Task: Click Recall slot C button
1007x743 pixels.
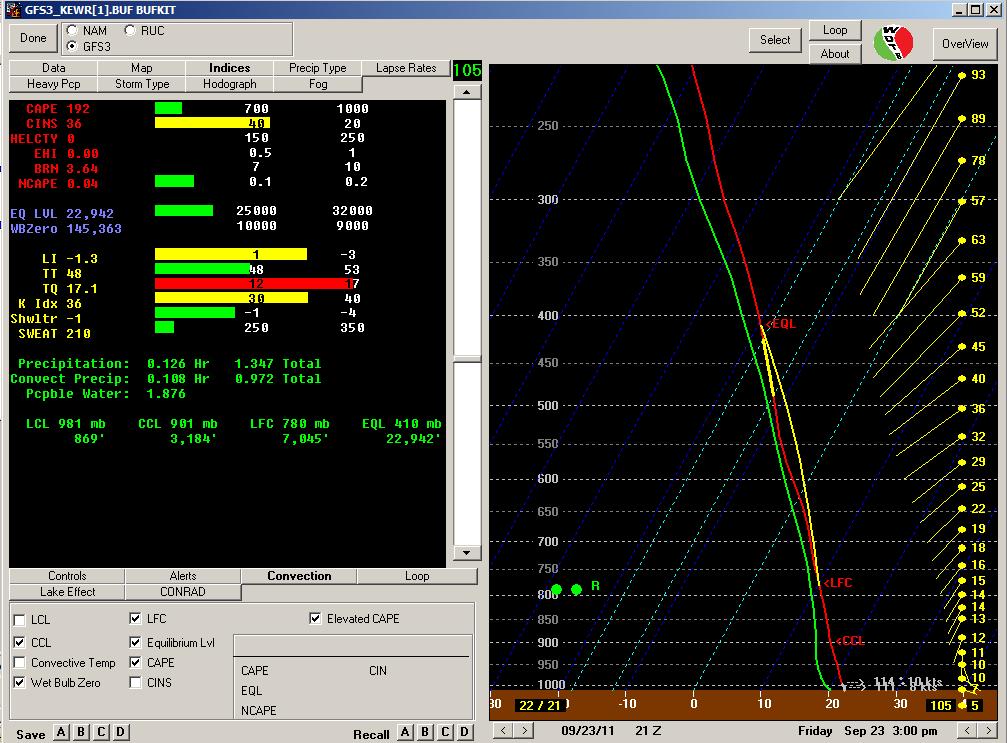Action: click(445, 732)
